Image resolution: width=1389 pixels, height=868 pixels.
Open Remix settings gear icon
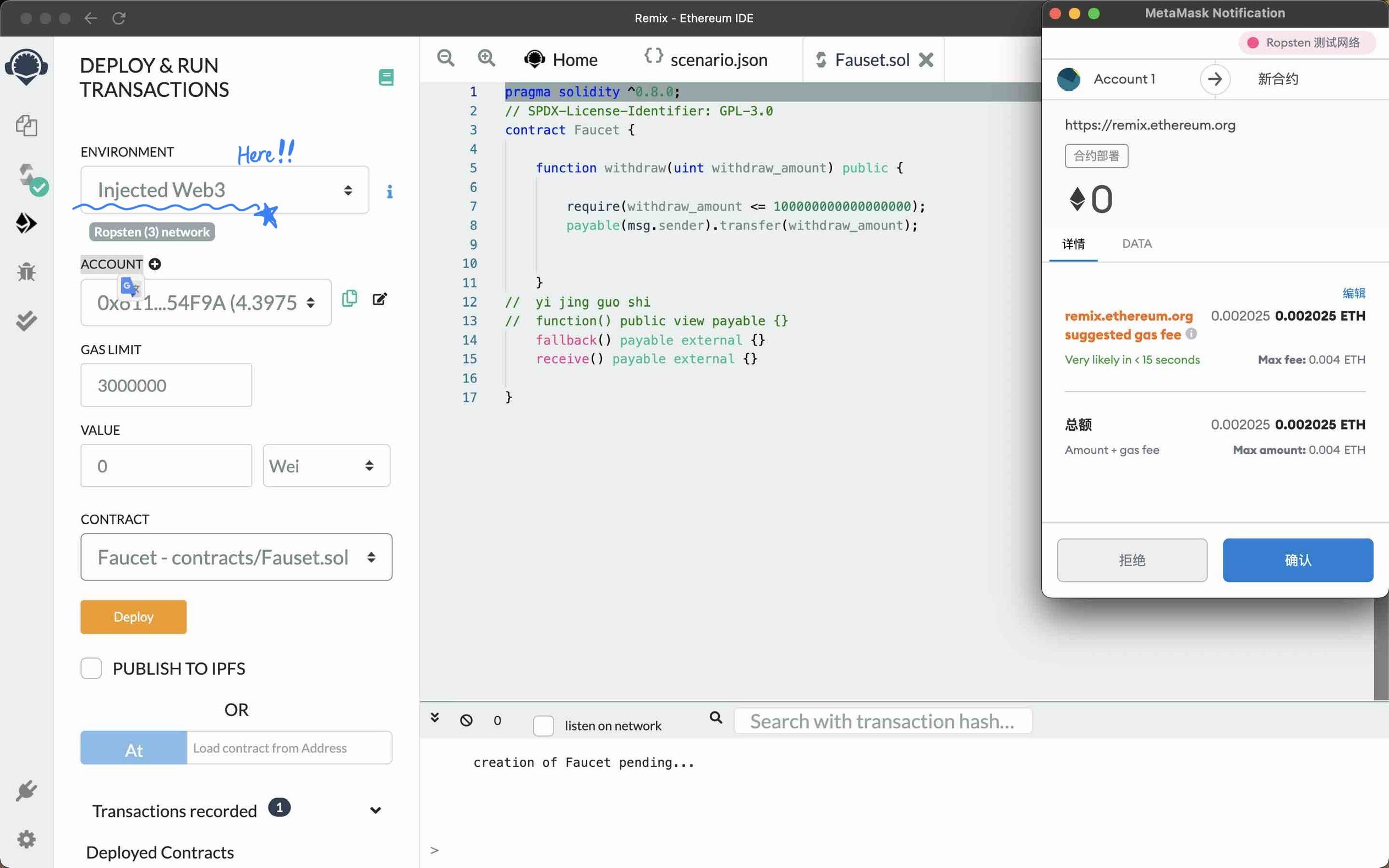[x=26, y=839]
